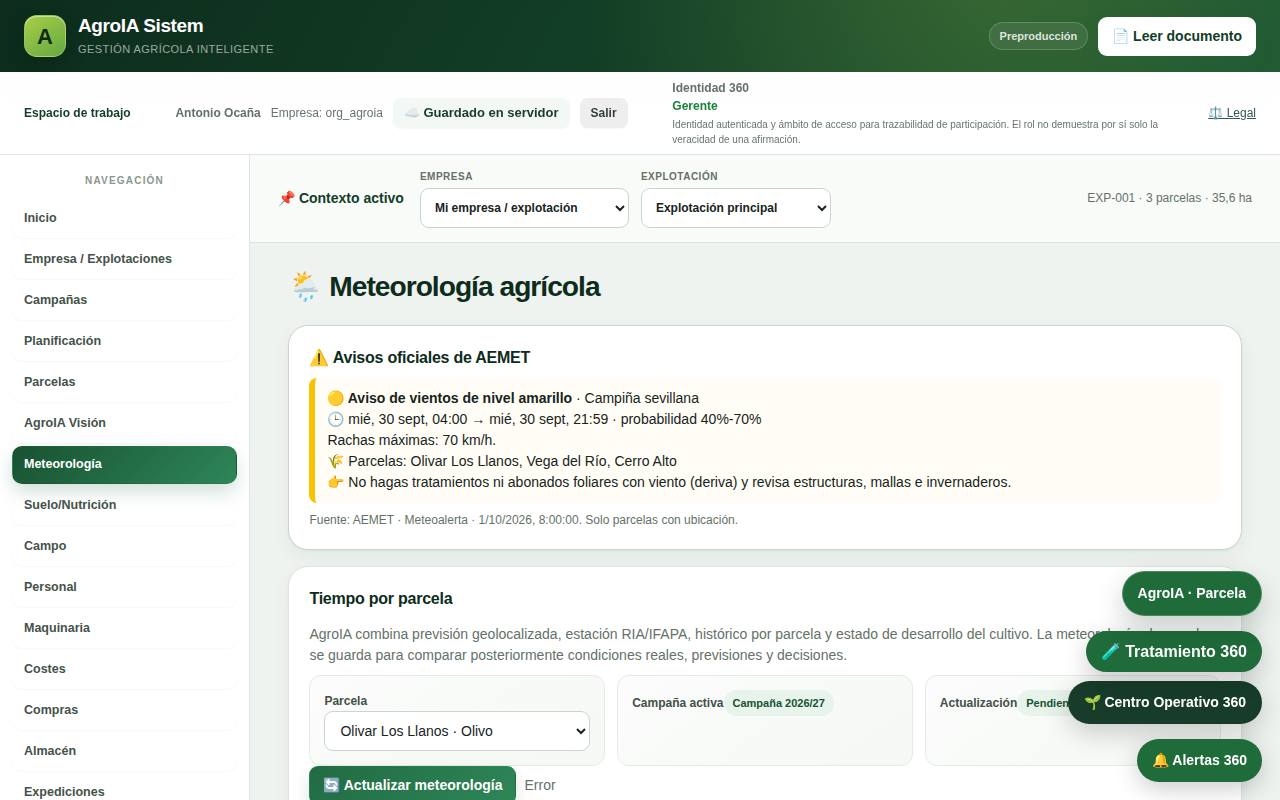1280x800 pixels.
Task: Expand the Empresa dropdown
Action: [524, 208]
